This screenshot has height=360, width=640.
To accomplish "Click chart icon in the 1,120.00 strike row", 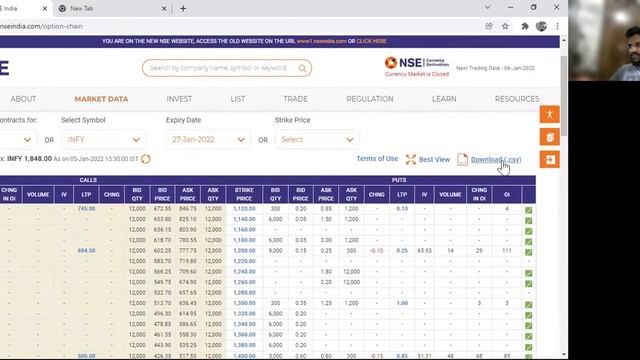I will (x=529, y=210).
